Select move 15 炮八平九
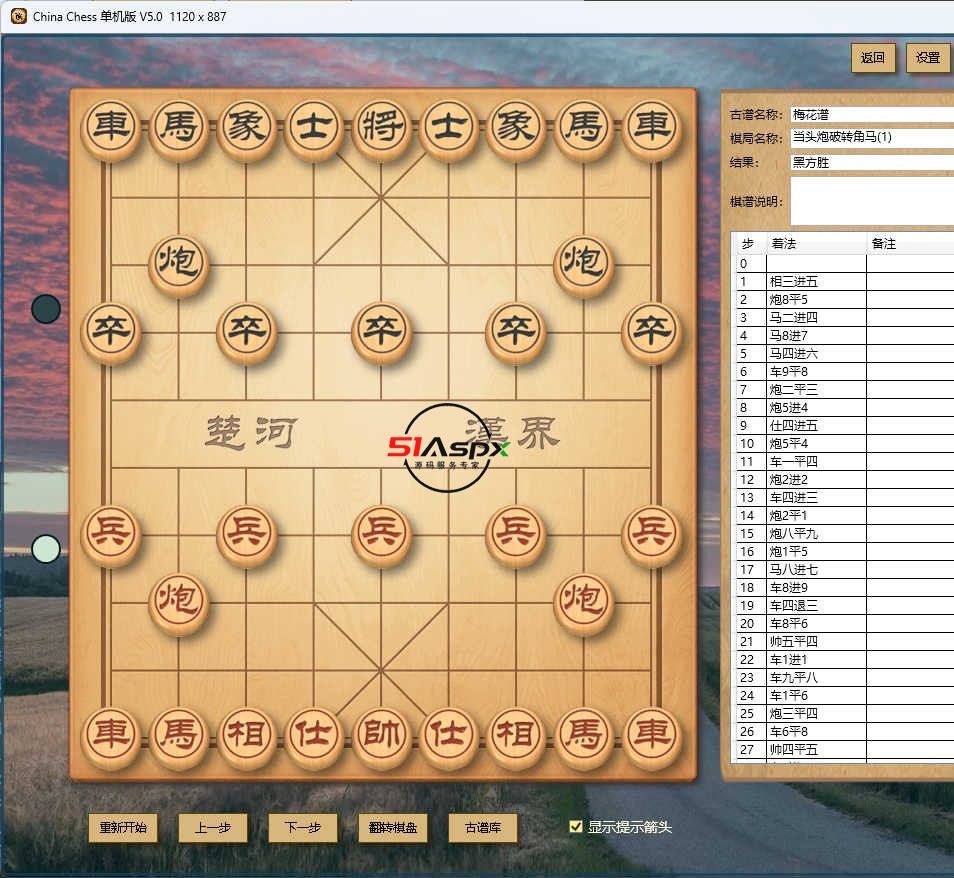Screen dimensions: 954x878 click(845, 534)
